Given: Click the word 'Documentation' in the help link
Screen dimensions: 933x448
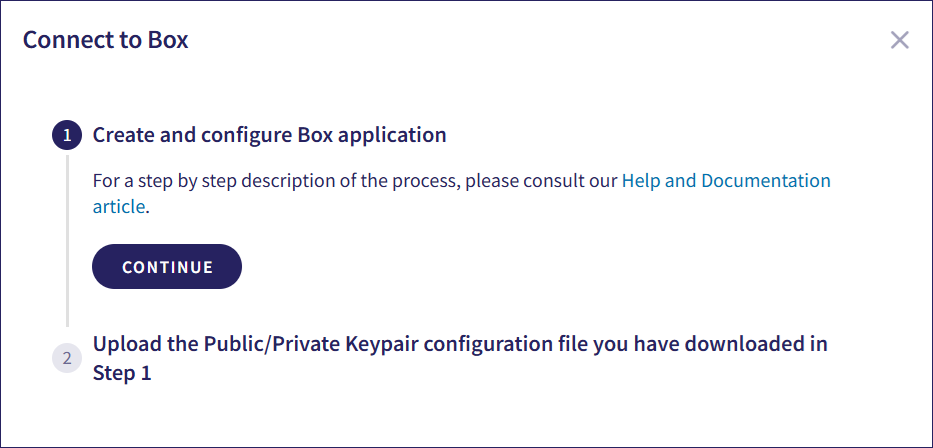Looking at the screenshot, I should click(x=766, y=181).
